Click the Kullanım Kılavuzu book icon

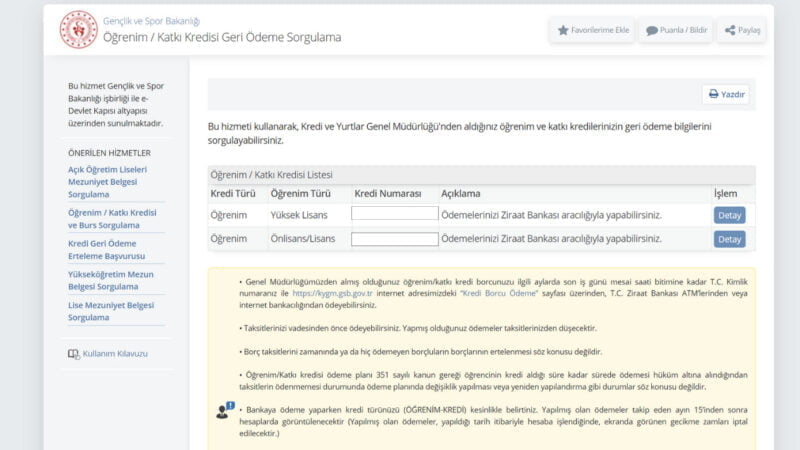click(73, 354)
